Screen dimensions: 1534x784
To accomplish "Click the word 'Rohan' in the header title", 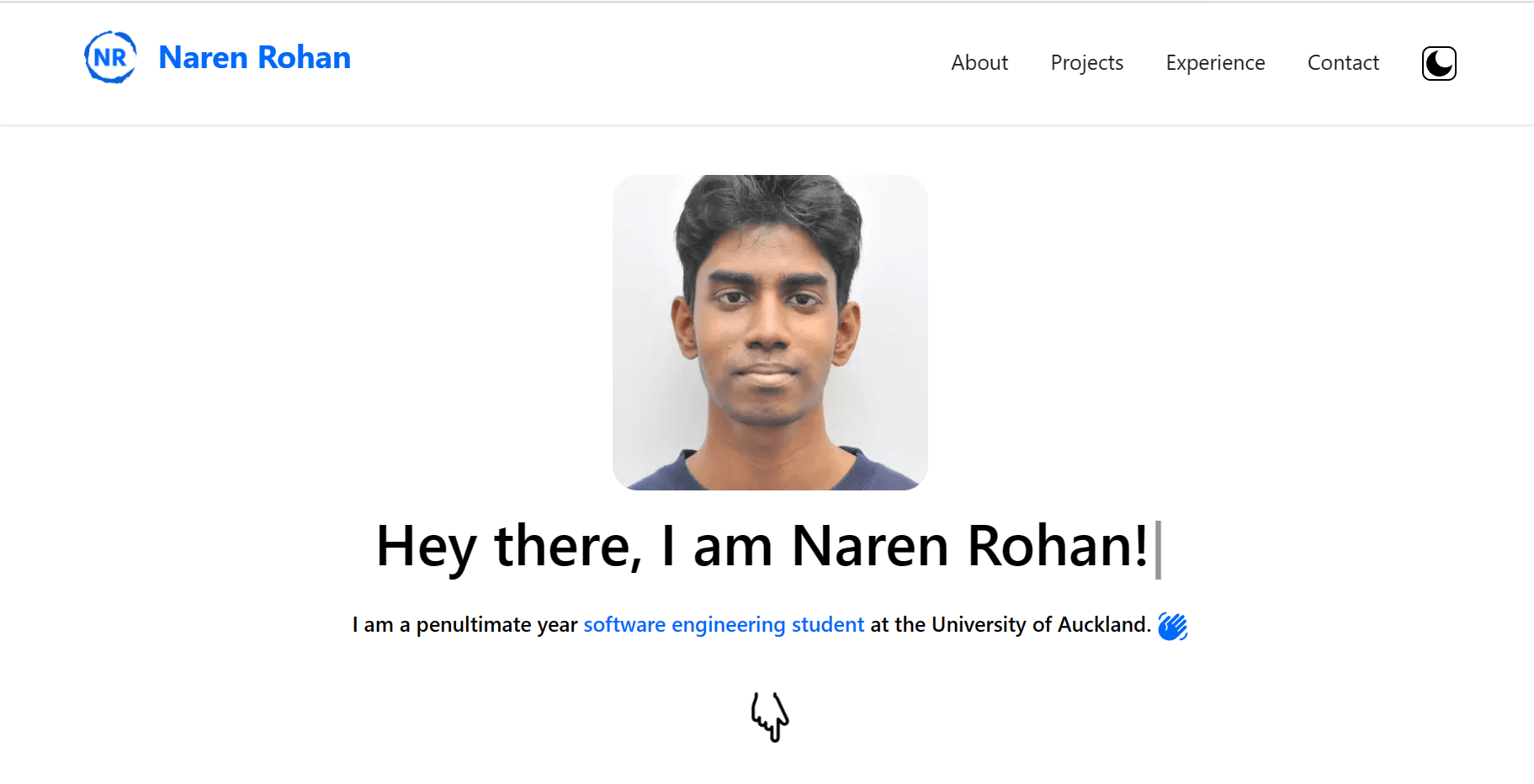I will coord(304,57).
